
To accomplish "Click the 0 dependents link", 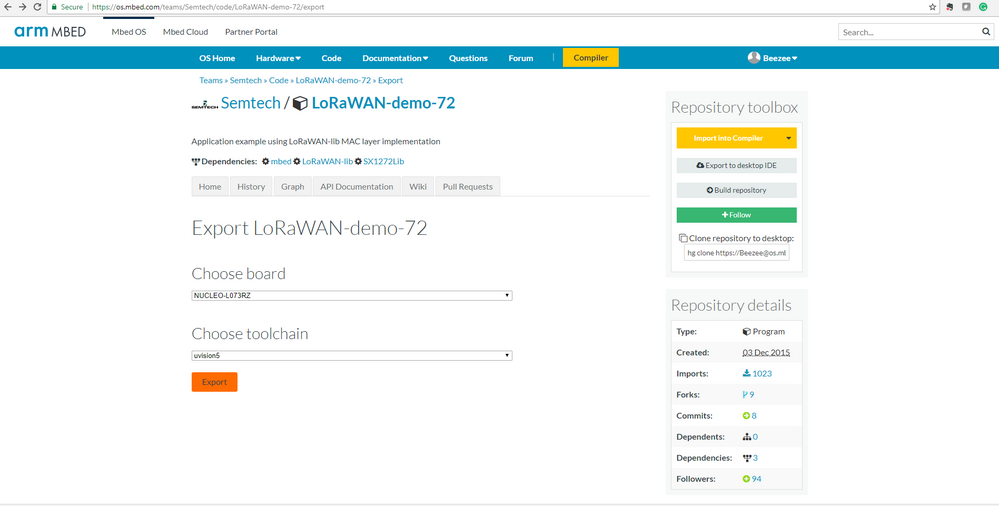I will click(x=755, y=437).
